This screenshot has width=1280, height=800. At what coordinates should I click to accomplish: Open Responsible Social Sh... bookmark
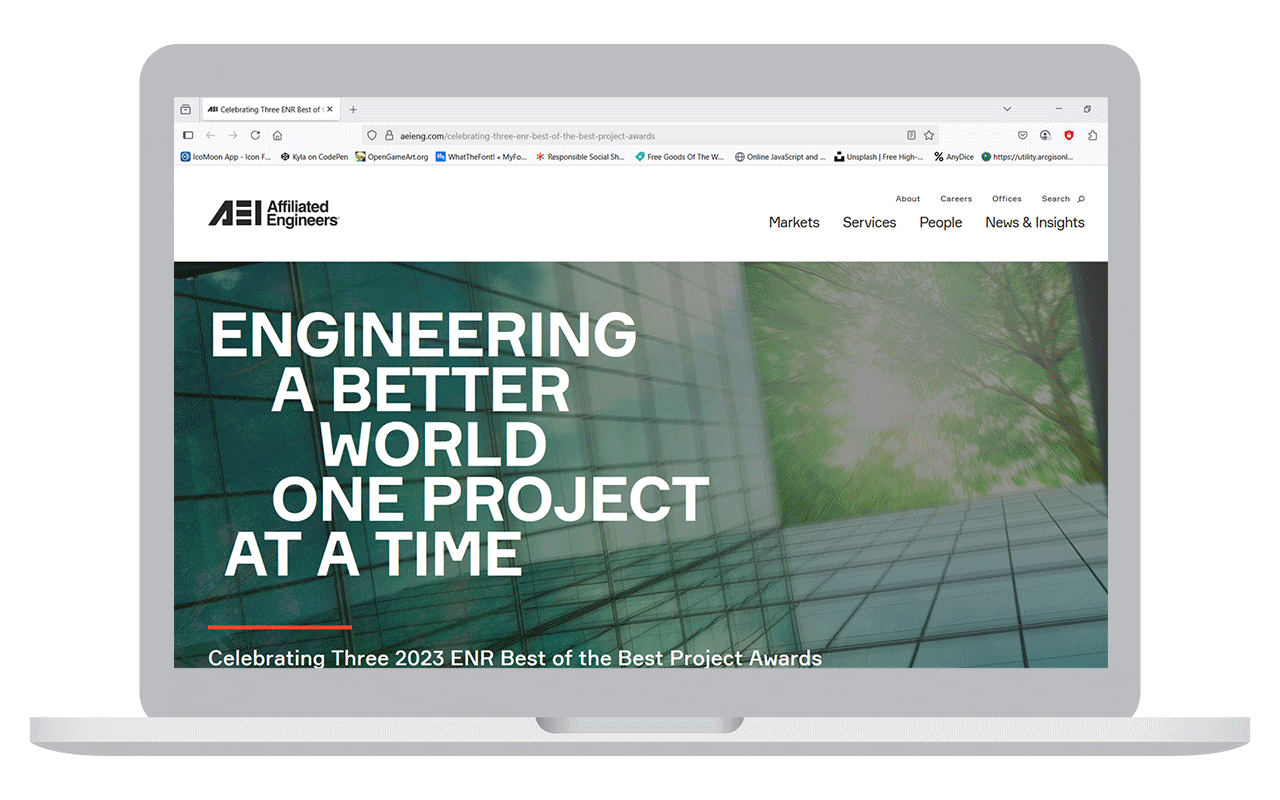pos(580,157)
